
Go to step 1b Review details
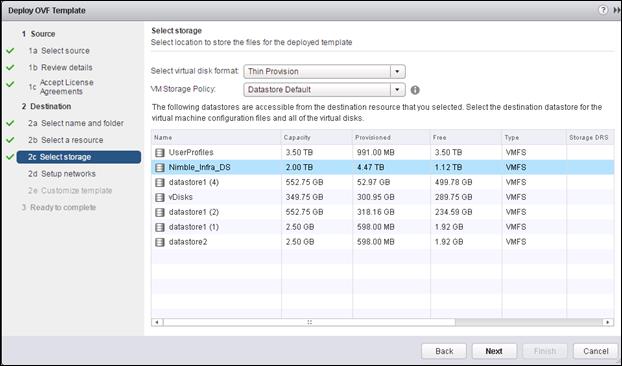pyautogui.click(x=60, y=67)
